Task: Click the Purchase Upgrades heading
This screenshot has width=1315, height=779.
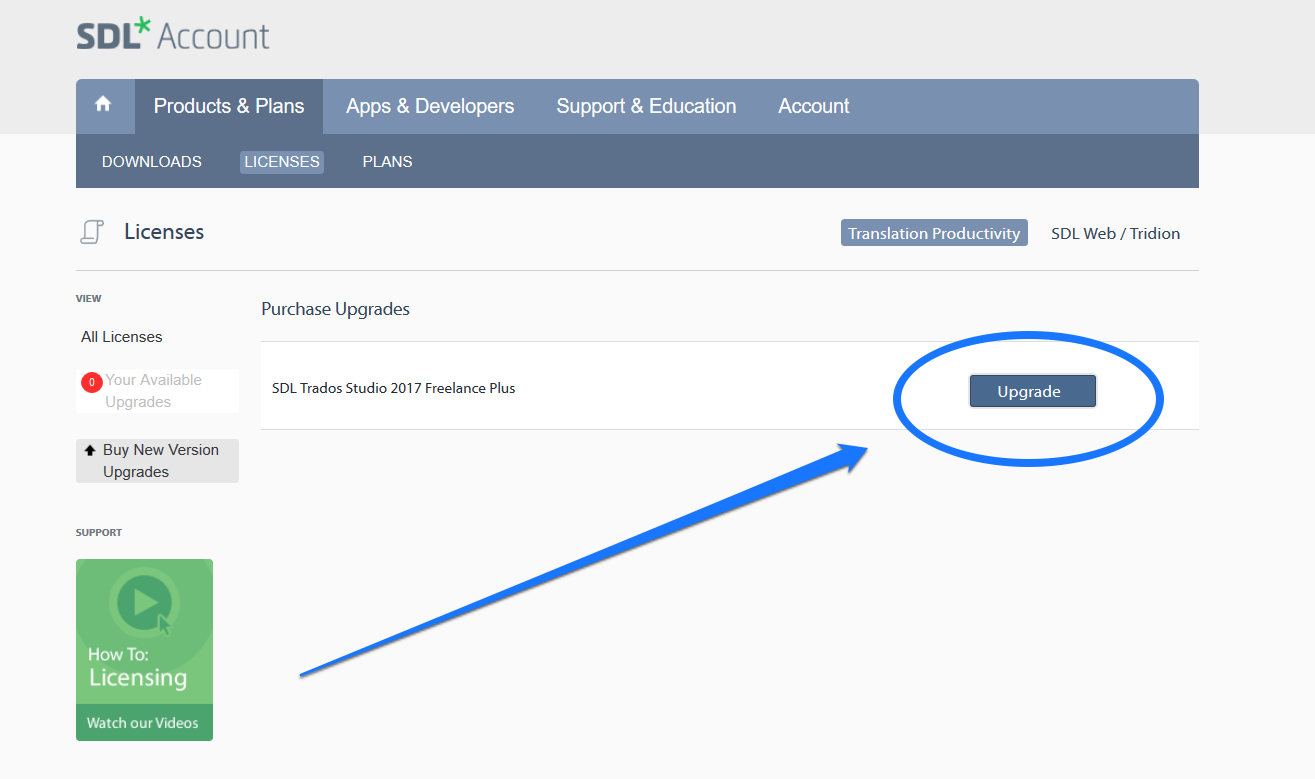Action: [x=335, y=309]
